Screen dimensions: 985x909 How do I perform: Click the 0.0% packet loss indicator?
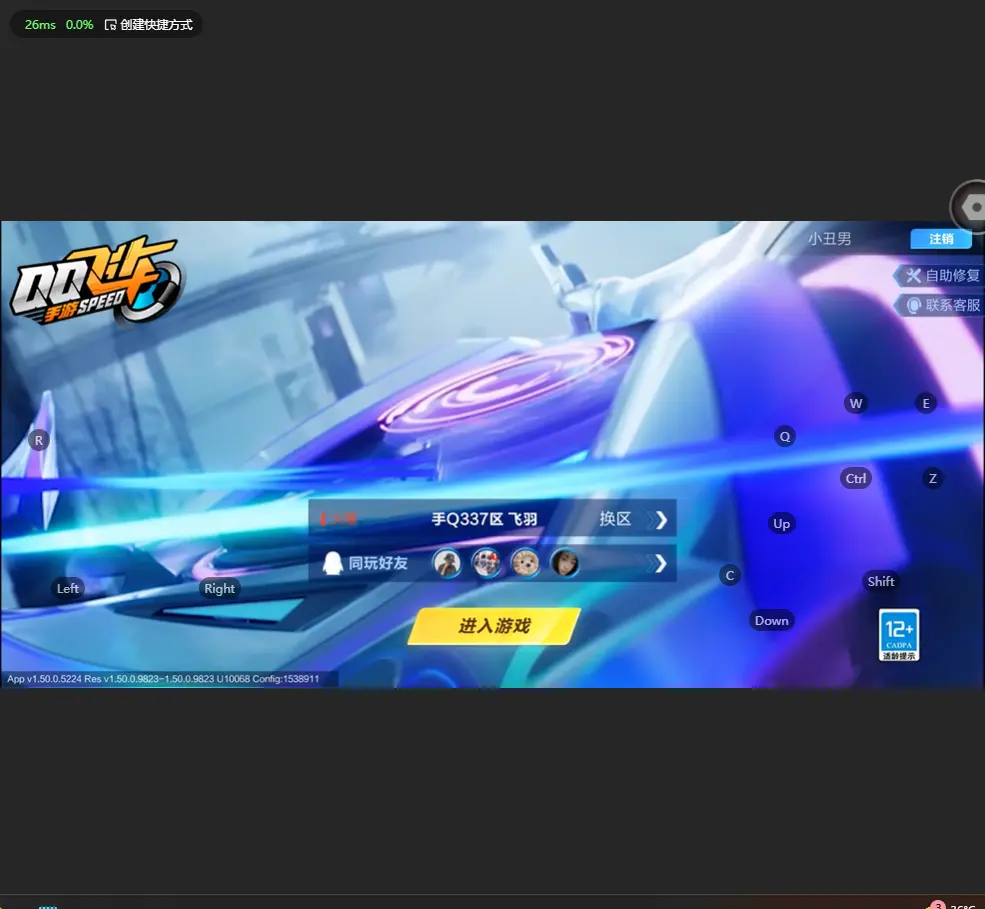tap(79, 24)
